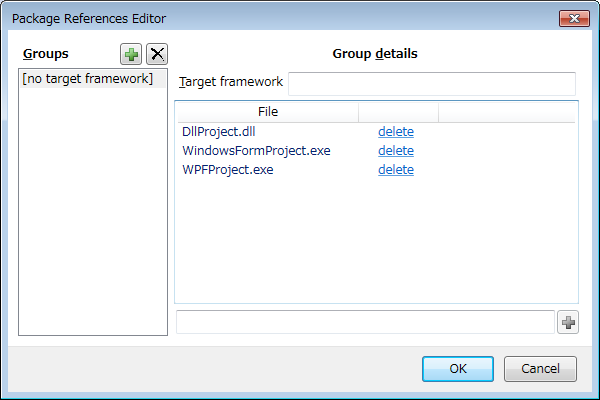
Task: Click the new file reference text box
Action: coord(365,322)
